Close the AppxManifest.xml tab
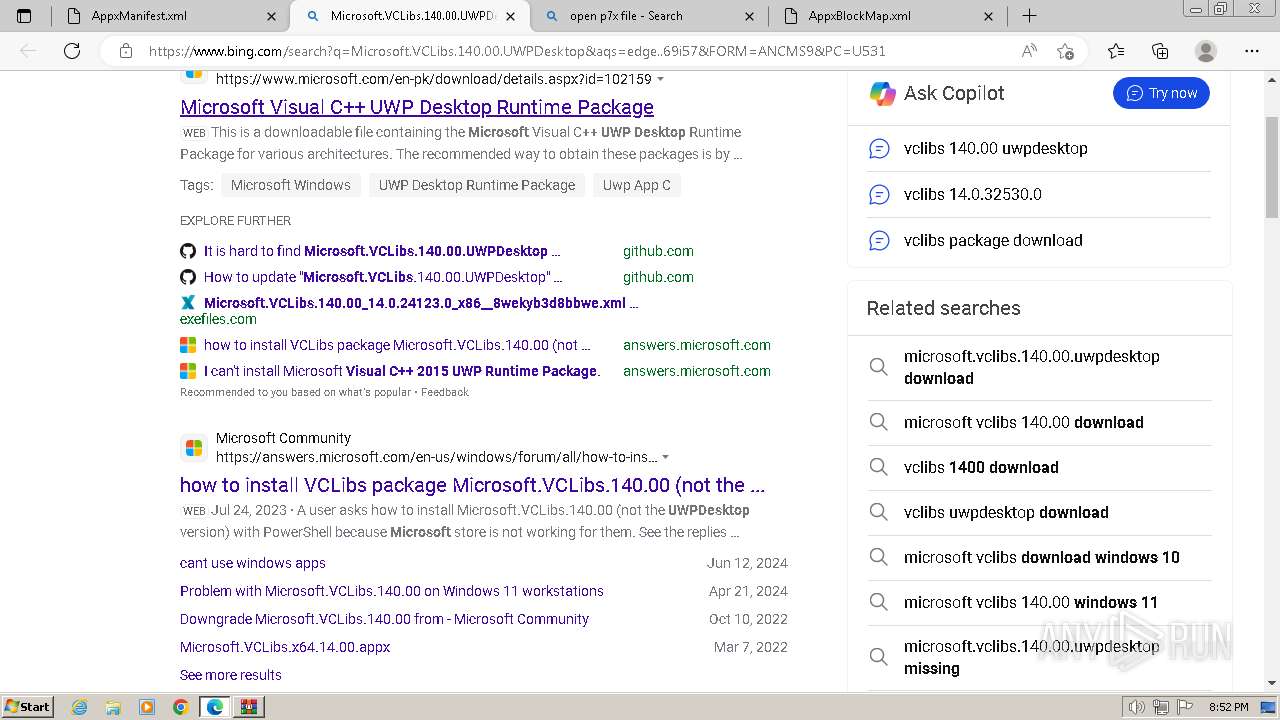The width and height of the screenshot is (1280, 720). point(272,16)
